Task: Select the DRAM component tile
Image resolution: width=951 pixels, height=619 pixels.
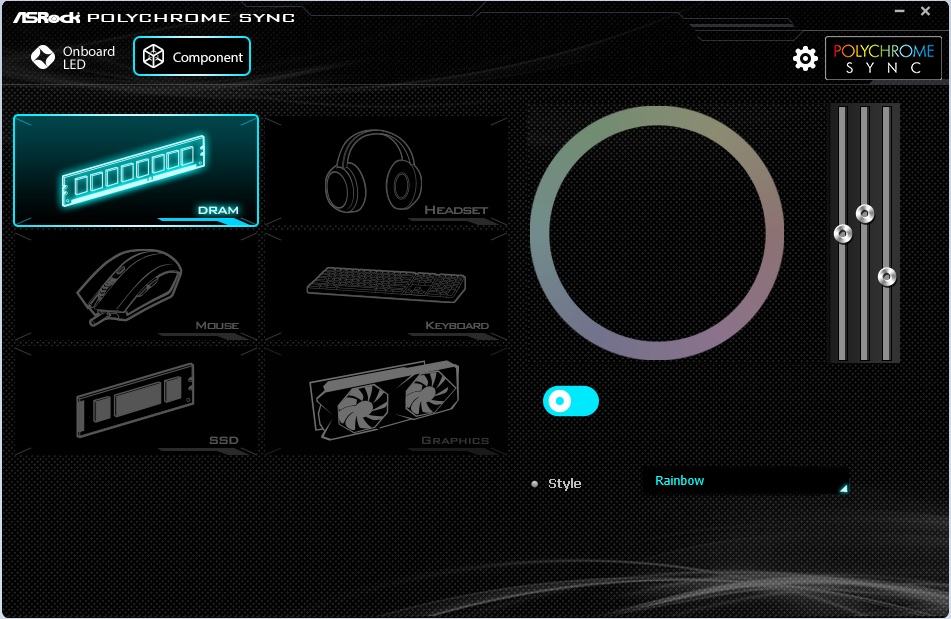Action: [136, 170]
